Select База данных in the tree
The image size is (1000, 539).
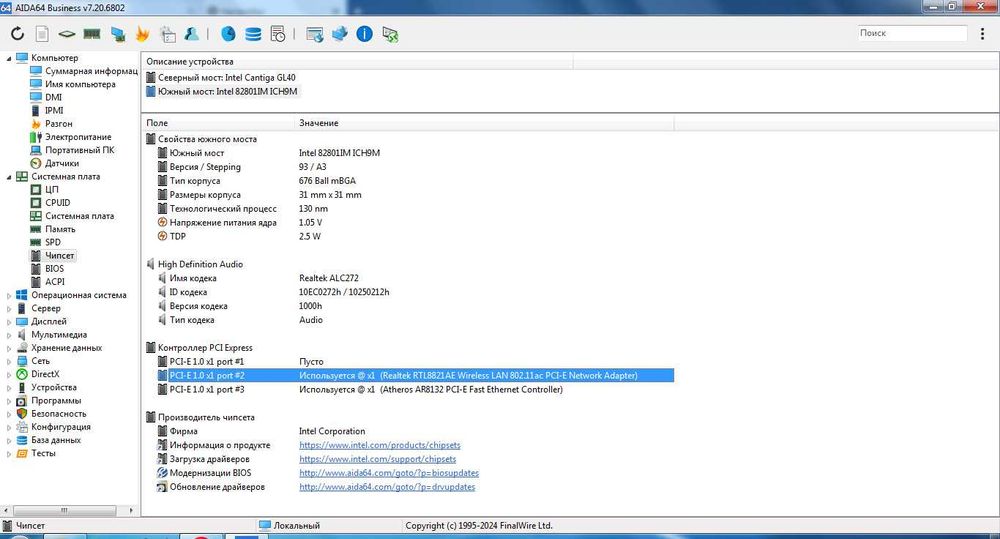coord(48,440)
